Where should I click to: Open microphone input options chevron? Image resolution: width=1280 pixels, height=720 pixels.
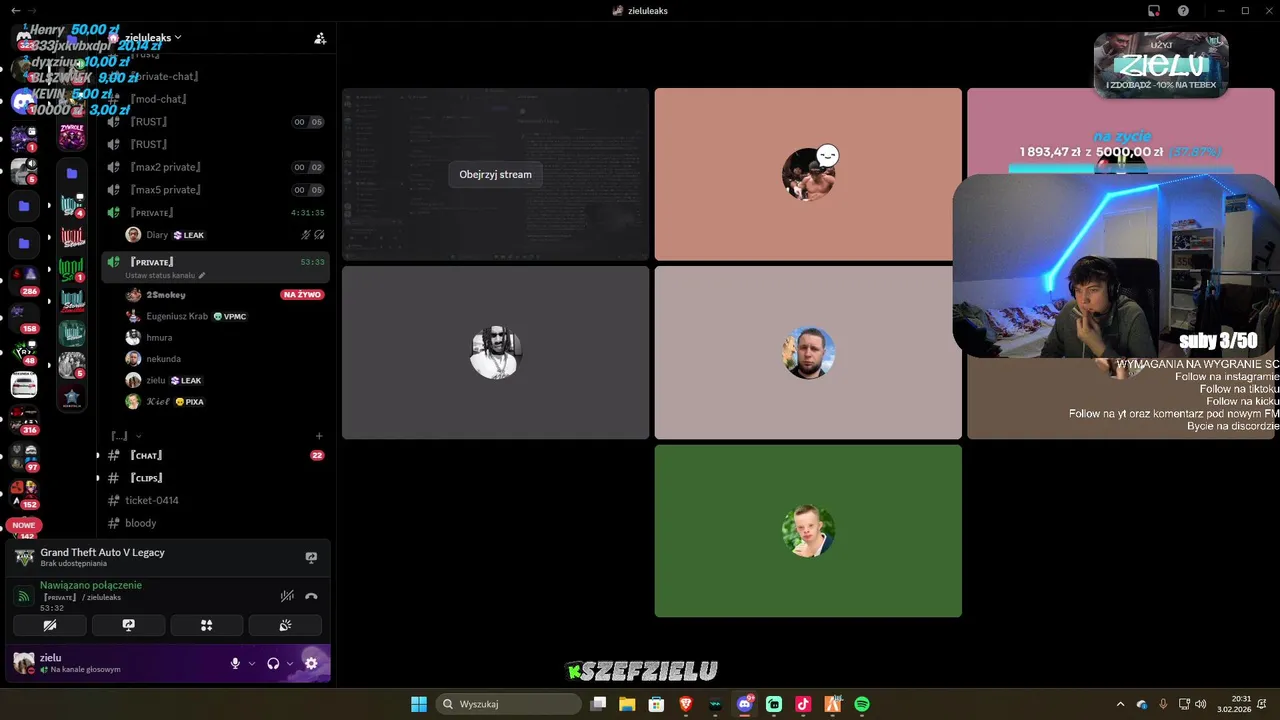[252, 663]
